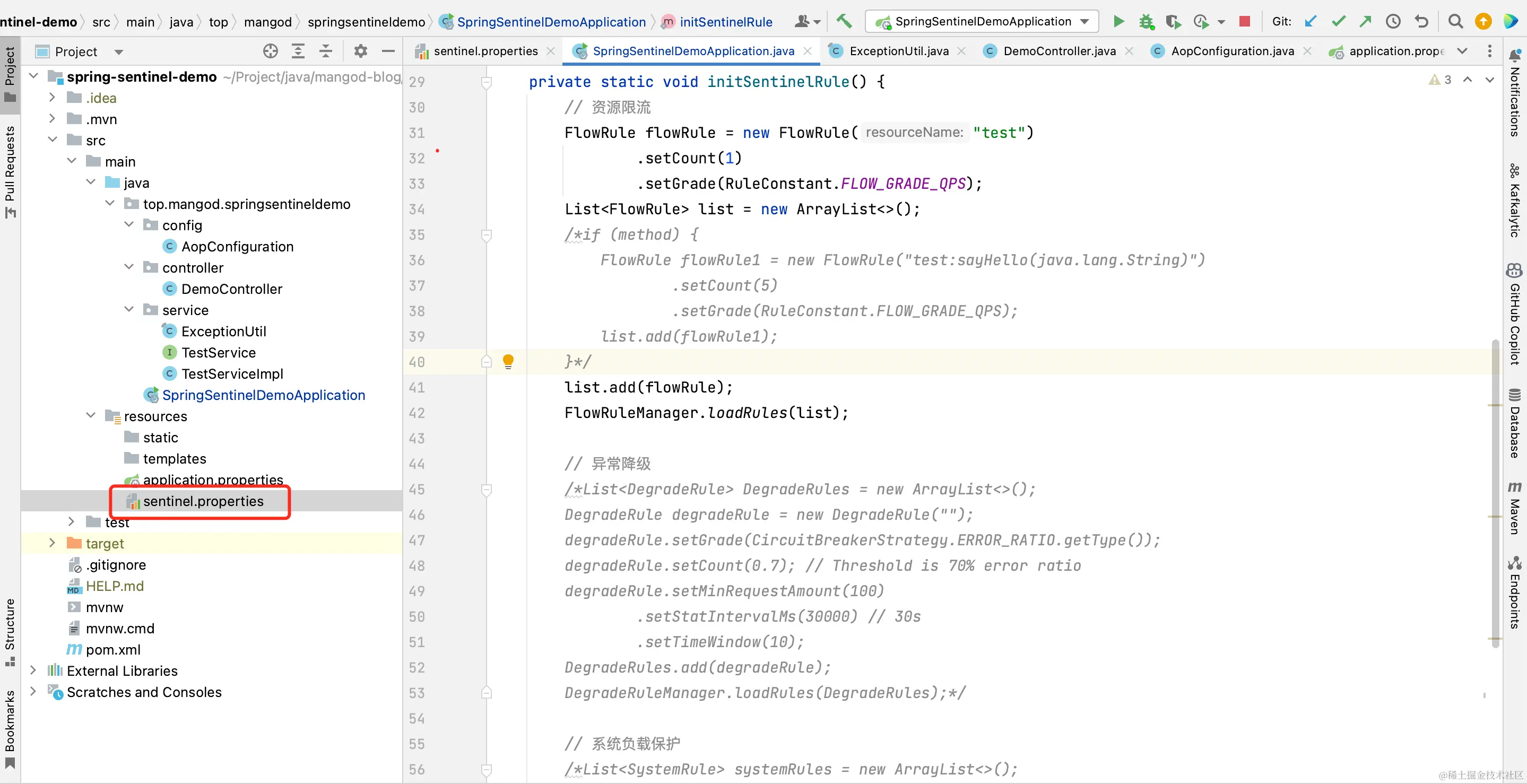Click the Debug bug icon
1527x784 pixels.
tap(1146, 22)
